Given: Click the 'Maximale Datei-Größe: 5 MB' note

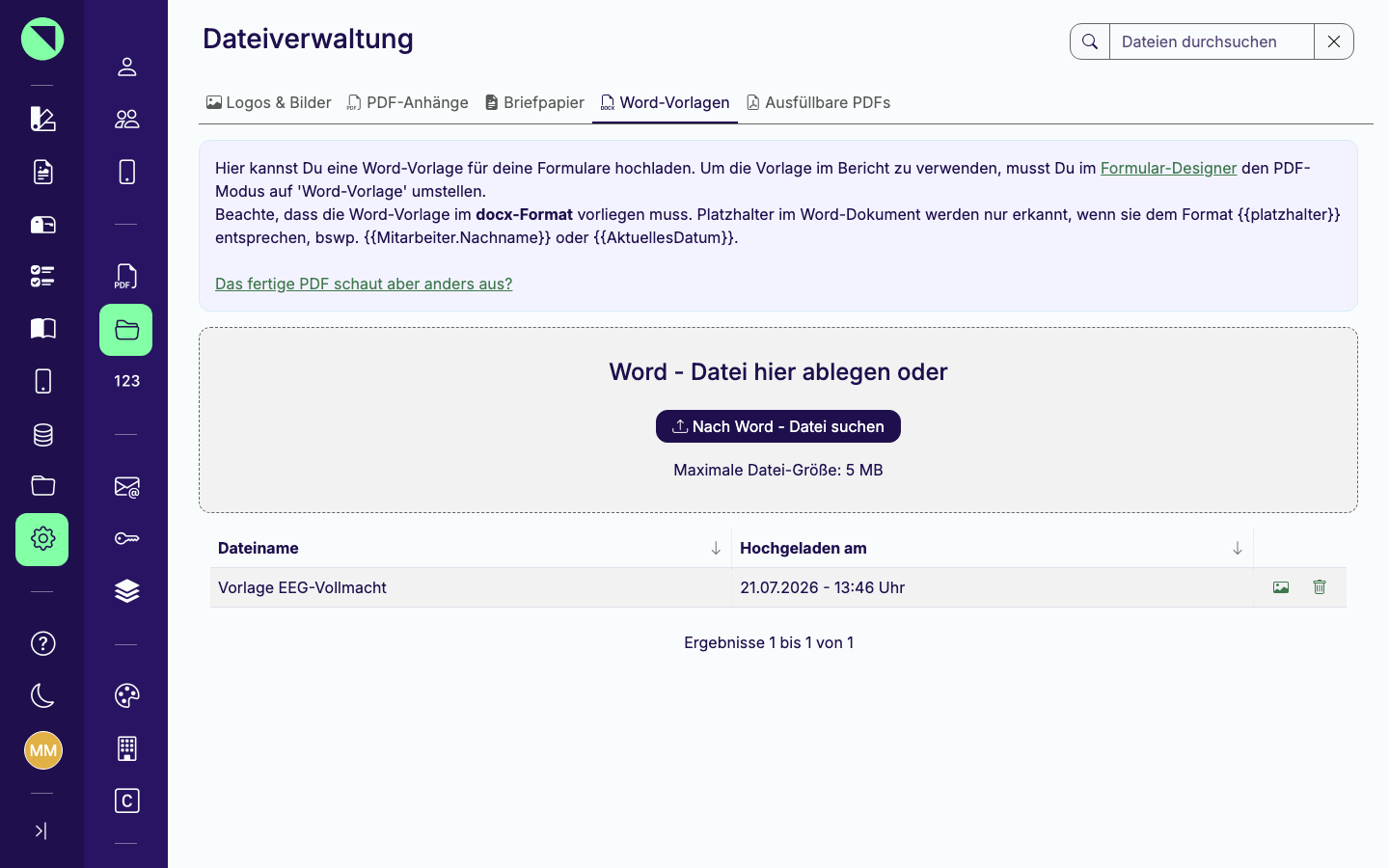Looking at the screenshot, I should (x=778, y=470).
